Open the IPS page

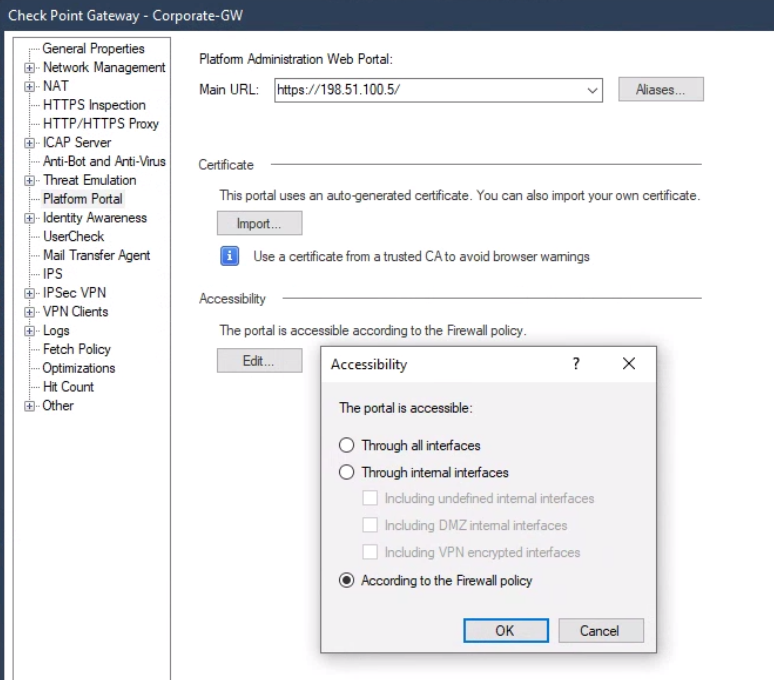(x=53, y=274)
